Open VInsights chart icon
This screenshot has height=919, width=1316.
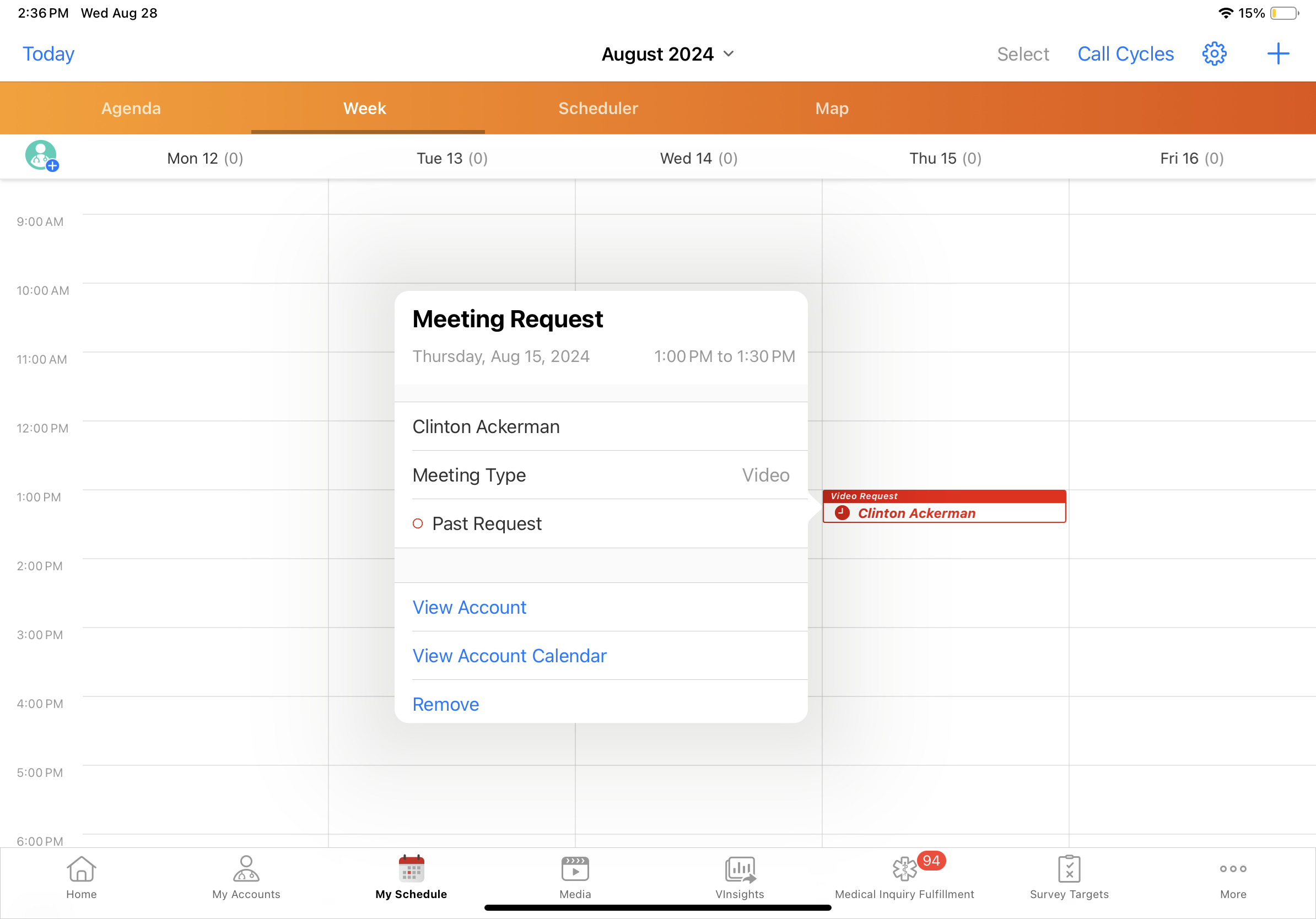(x=740, y=870)
